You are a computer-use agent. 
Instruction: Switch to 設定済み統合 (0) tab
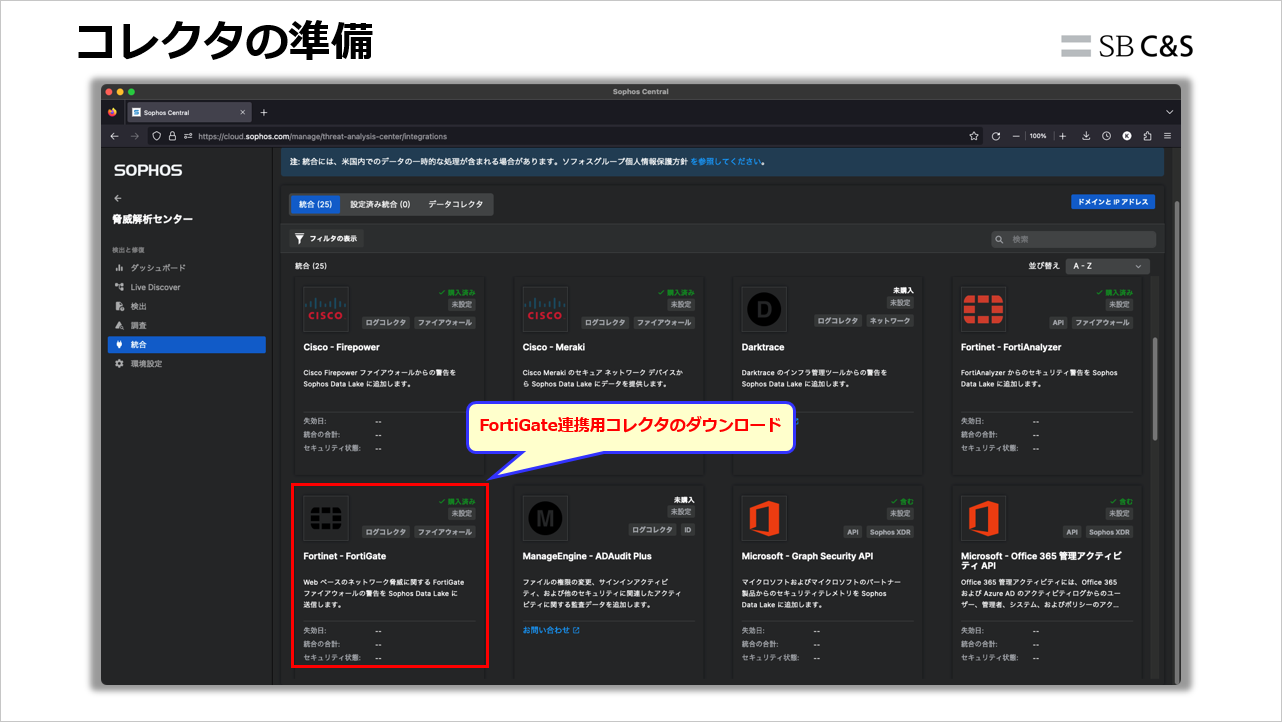(x=380, y=204)
